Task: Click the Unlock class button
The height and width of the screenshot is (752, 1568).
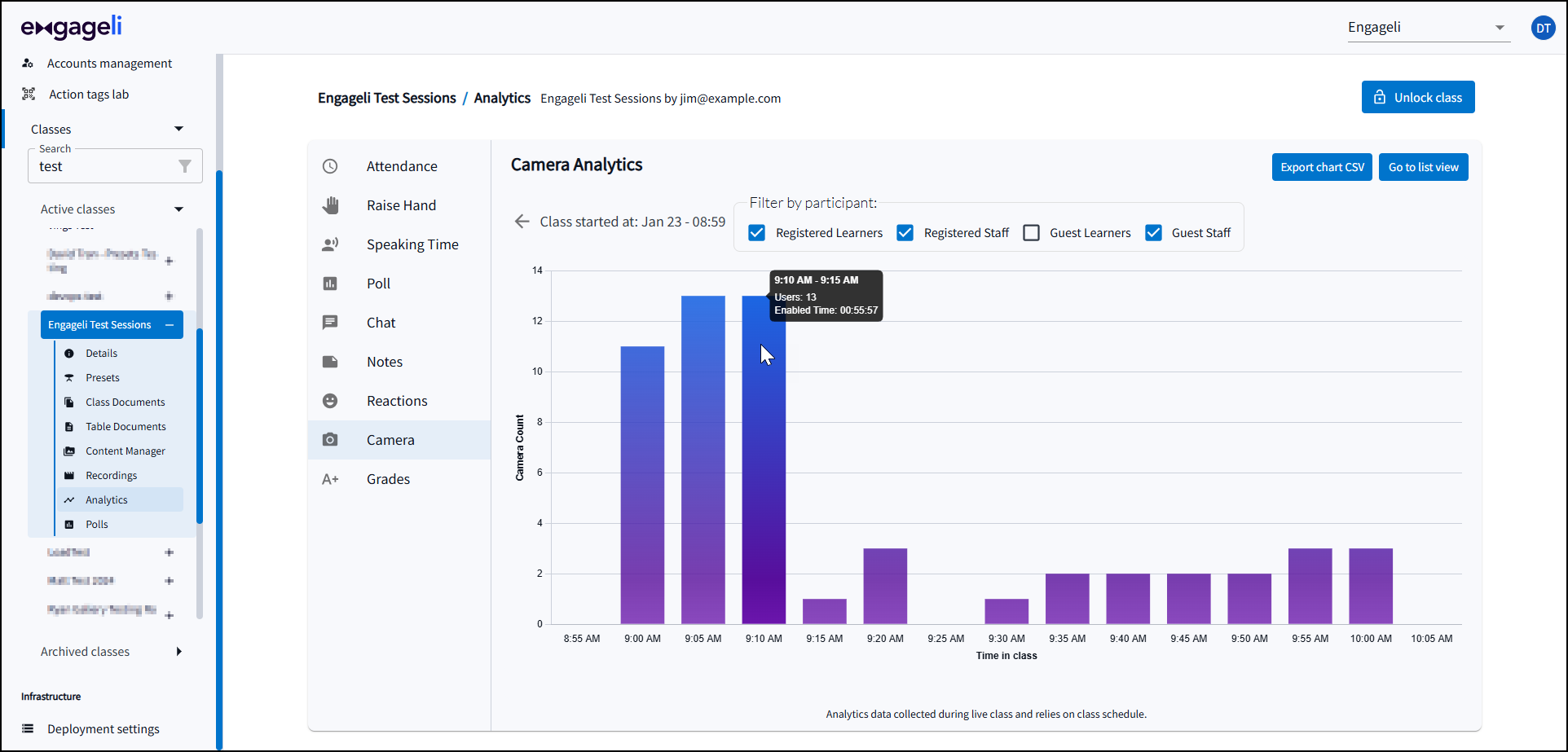Action: (x=1418, y=97)
